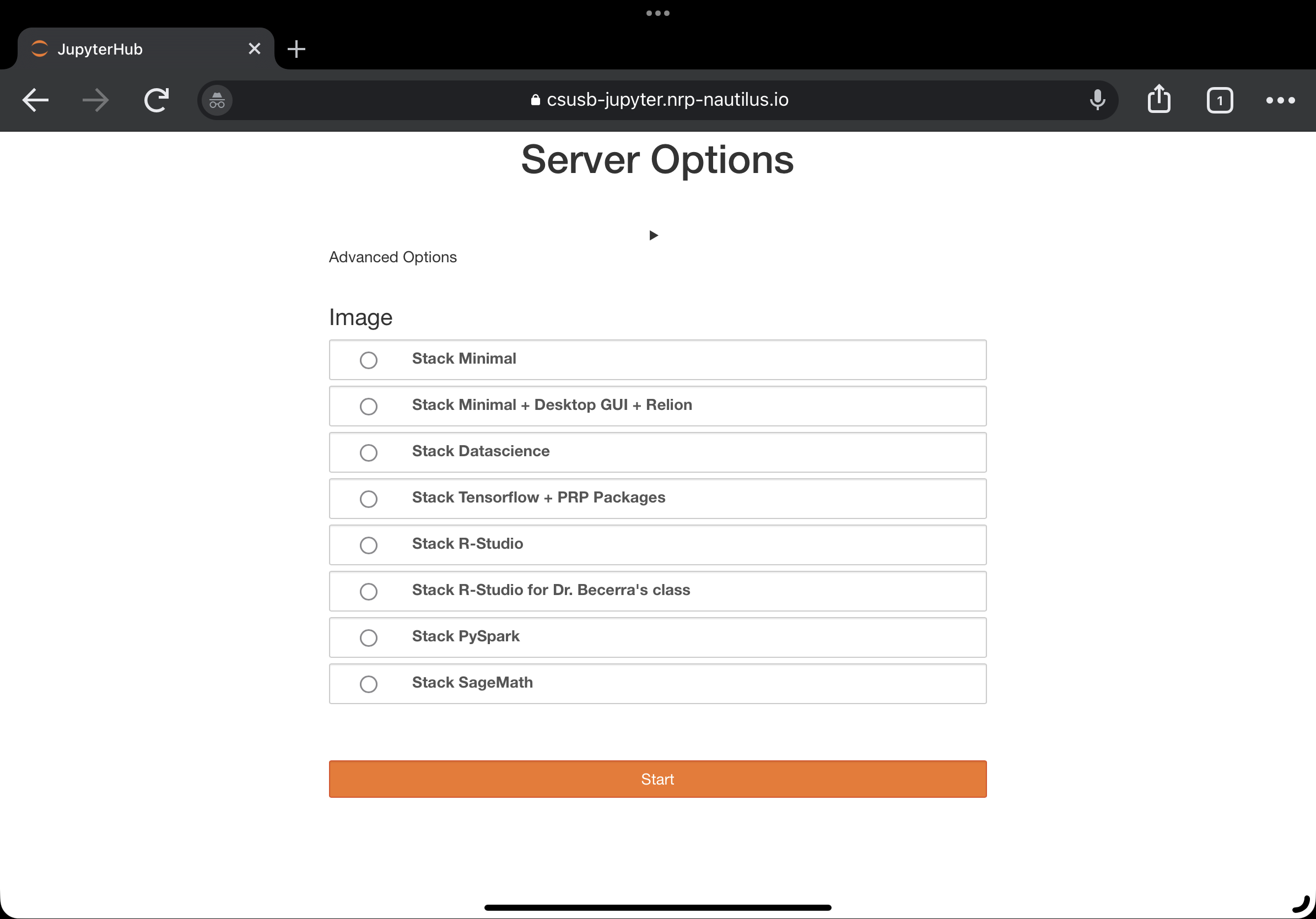Image resolution: width=1316 pixels, height=919 pixels.
Task: Open the tab switcher showing 1 tab
Action: click(x=1219, y=100)
